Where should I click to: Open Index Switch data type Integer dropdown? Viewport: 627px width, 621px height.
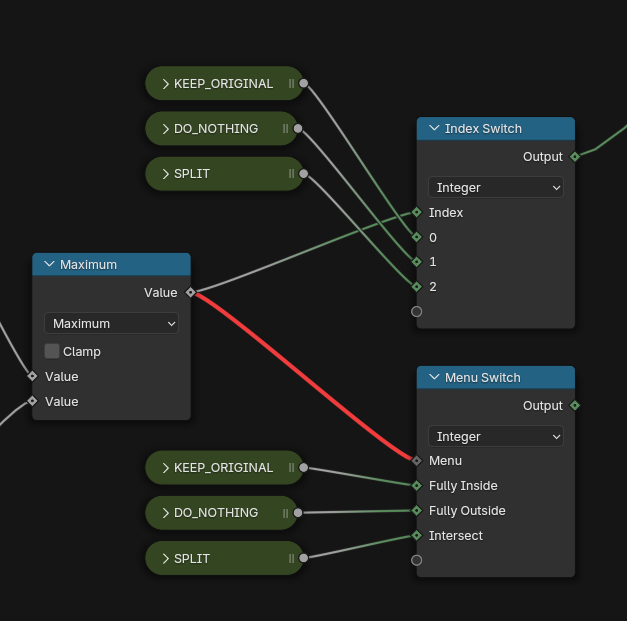496,188
